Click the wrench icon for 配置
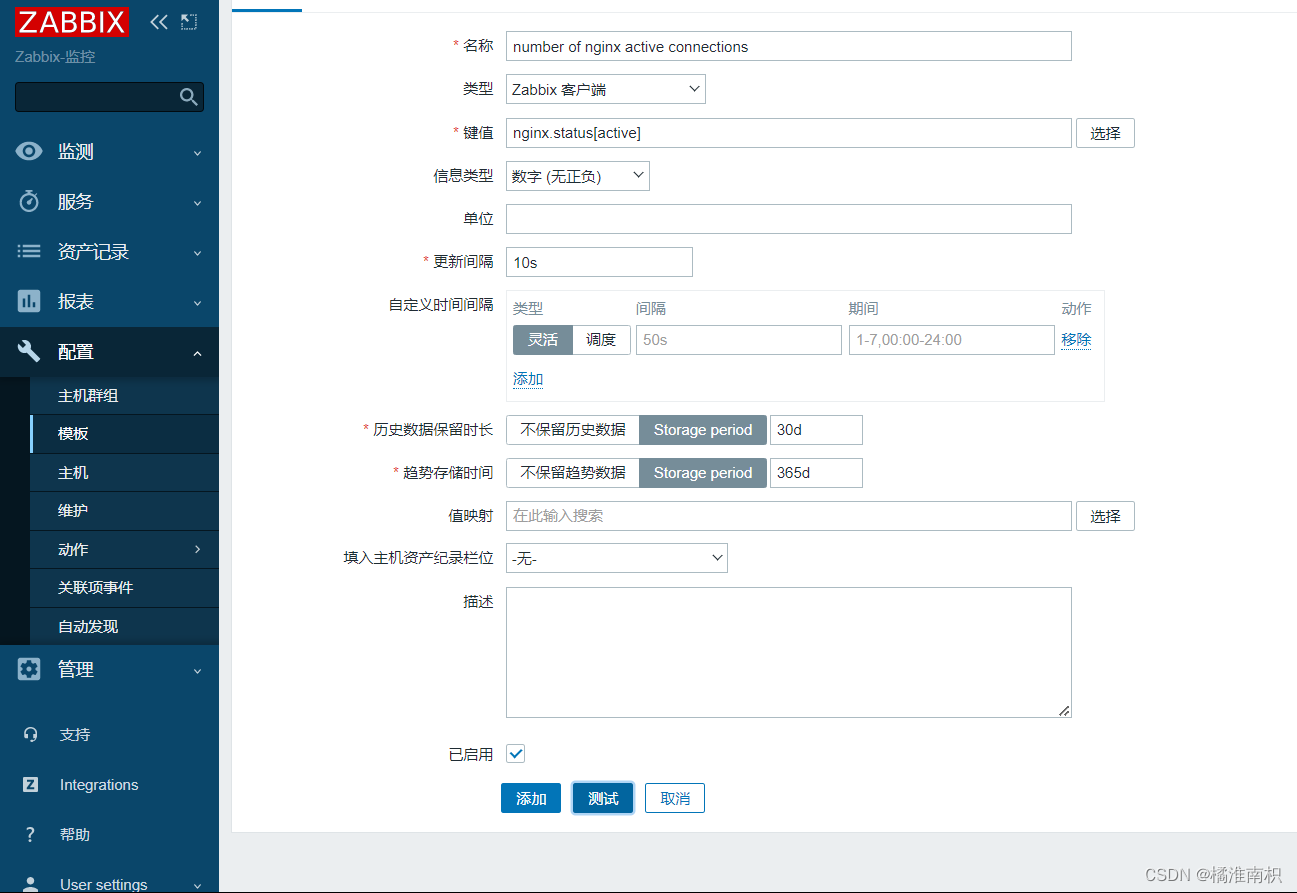The height and width of the screenshot is (893, 1297). pos(30,351)
